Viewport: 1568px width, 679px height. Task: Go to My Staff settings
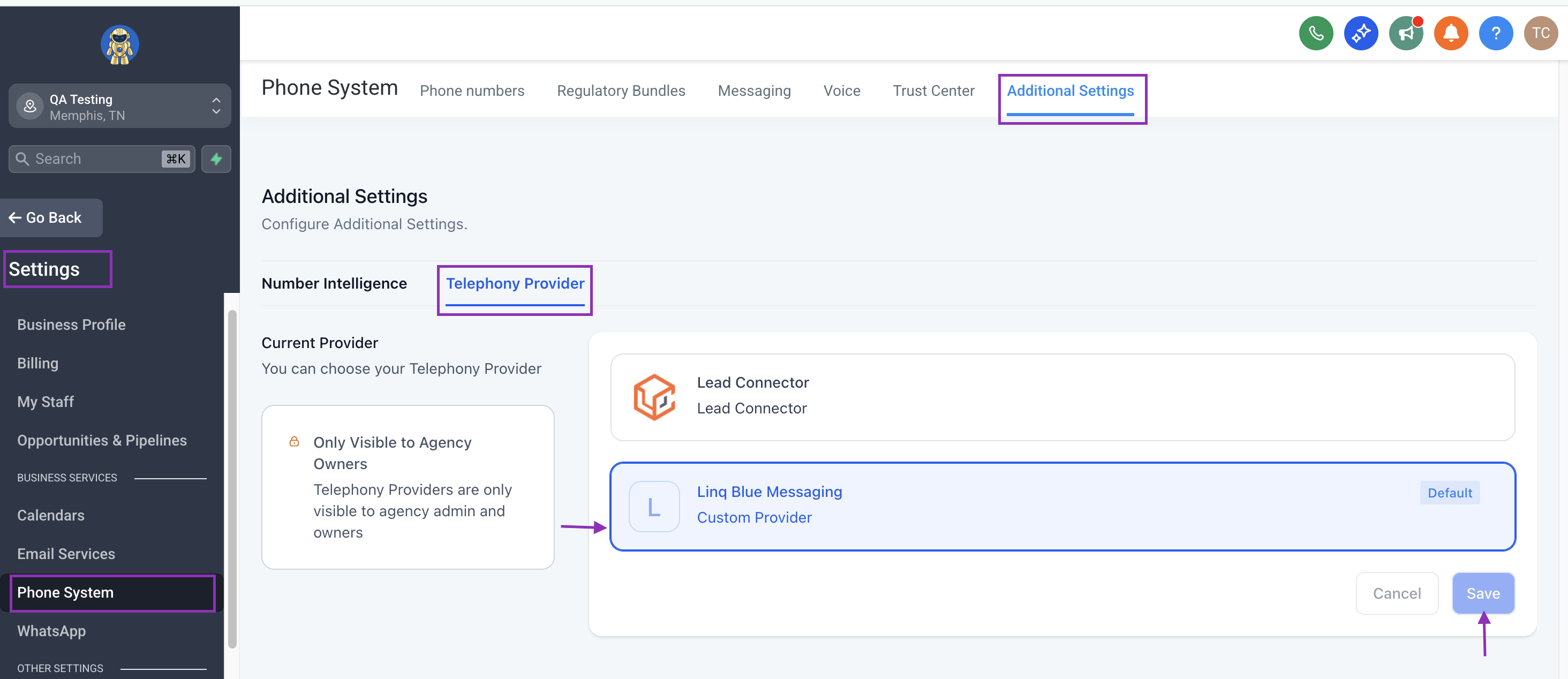point(46,402)
